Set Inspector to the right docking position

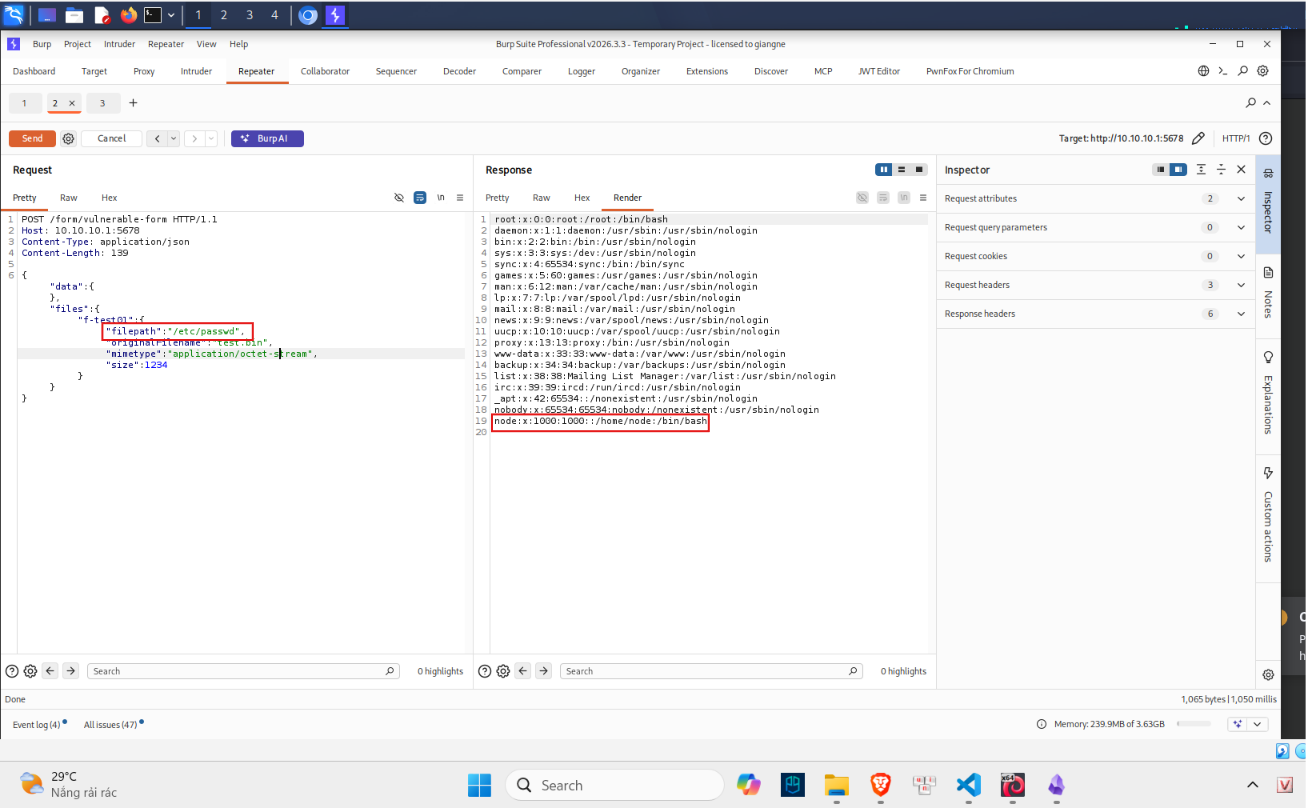tap(1178, 170)
